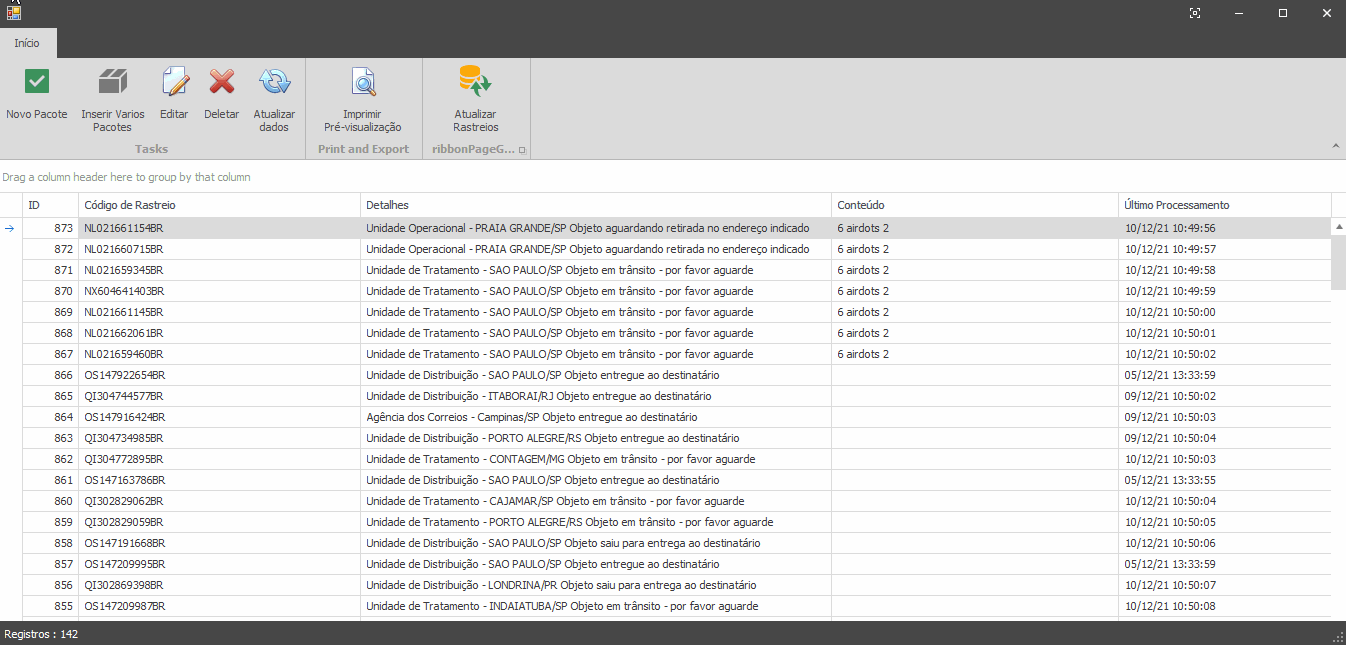Select tracking code OS147922654BR
1346x645 pixels.
tap(124, 375)
